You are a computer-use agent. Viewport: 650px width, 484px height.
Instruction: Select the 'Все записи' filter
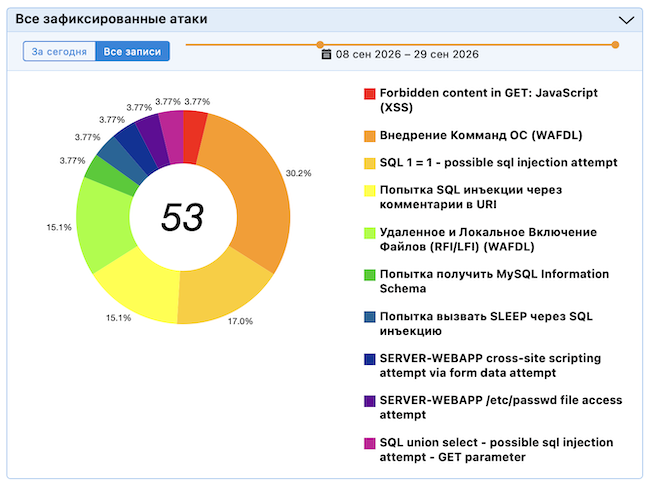click(x=132, y=51)
